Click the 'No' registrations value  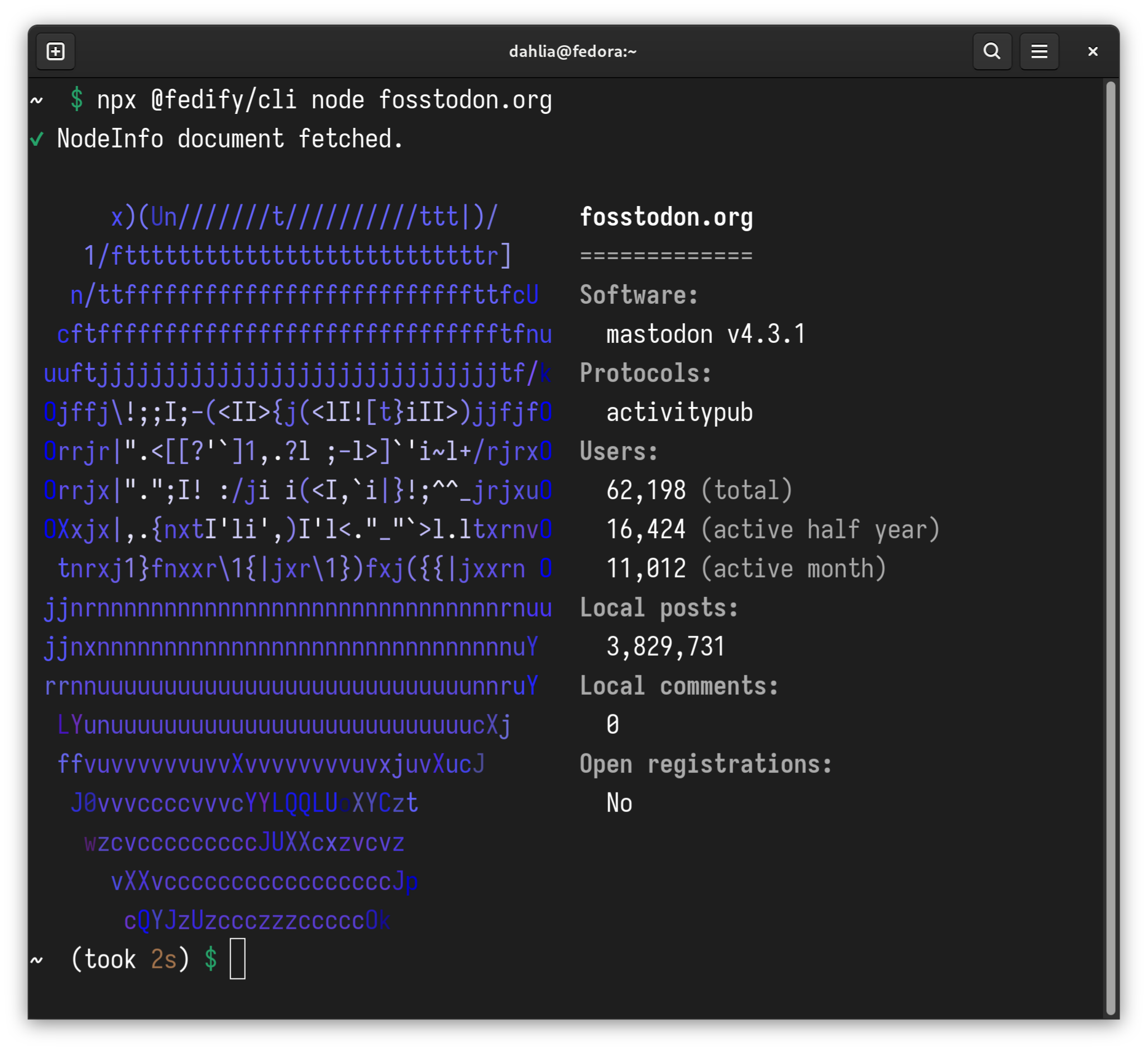(620, 804)
